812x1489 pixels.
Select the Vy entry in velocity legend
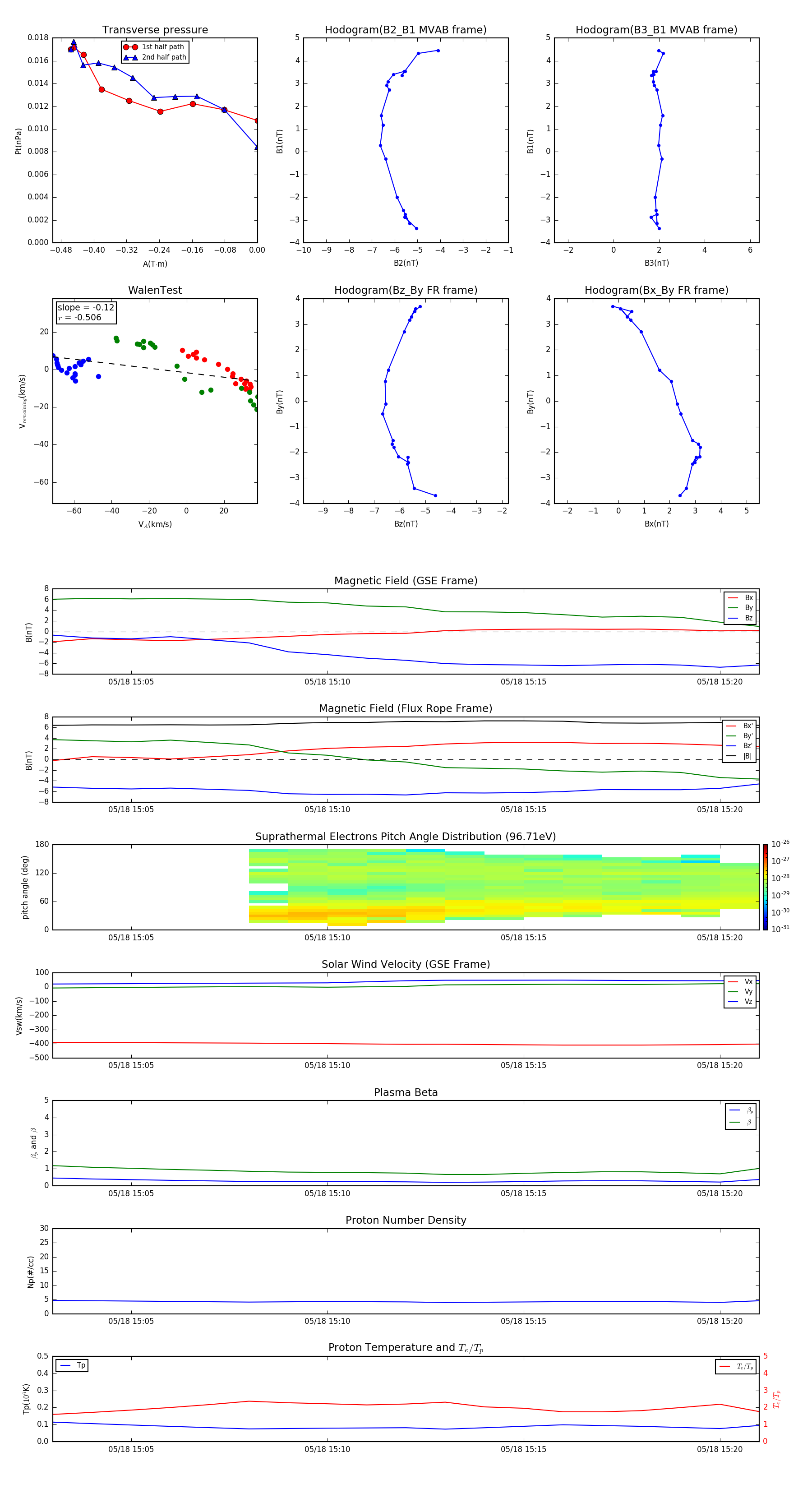click(x=740, y=991)
